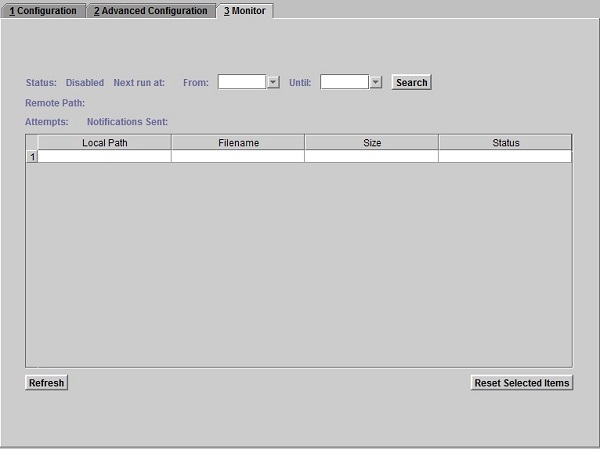Select row 1 via its row number

31,157
